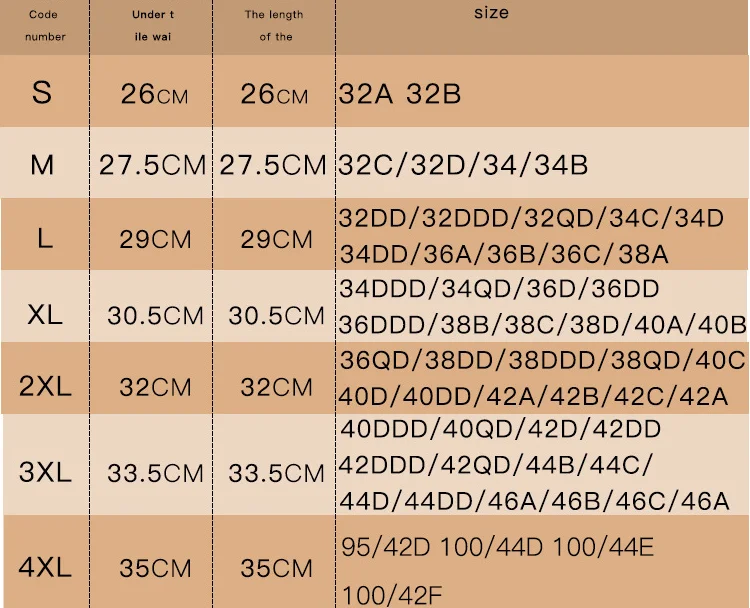Click the S size code cell

pos(42,93)
